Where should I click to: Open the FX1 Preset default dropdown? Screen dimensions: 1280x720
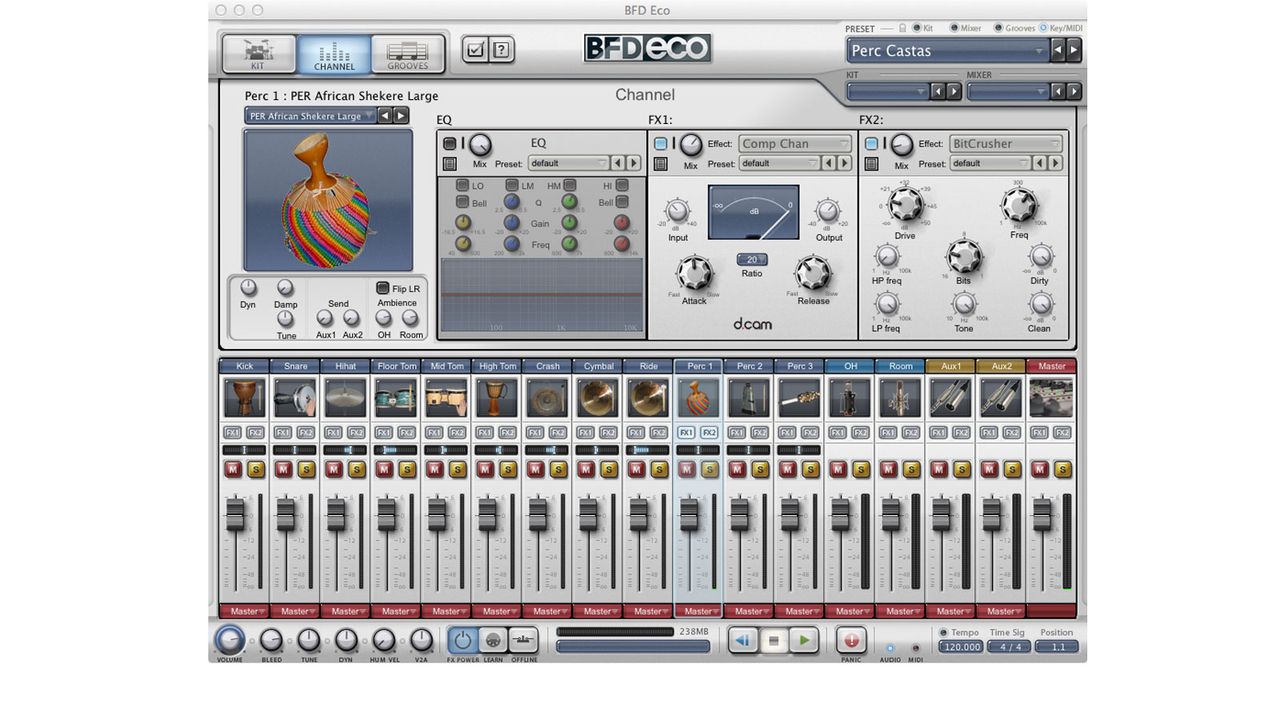pos(779,163)
